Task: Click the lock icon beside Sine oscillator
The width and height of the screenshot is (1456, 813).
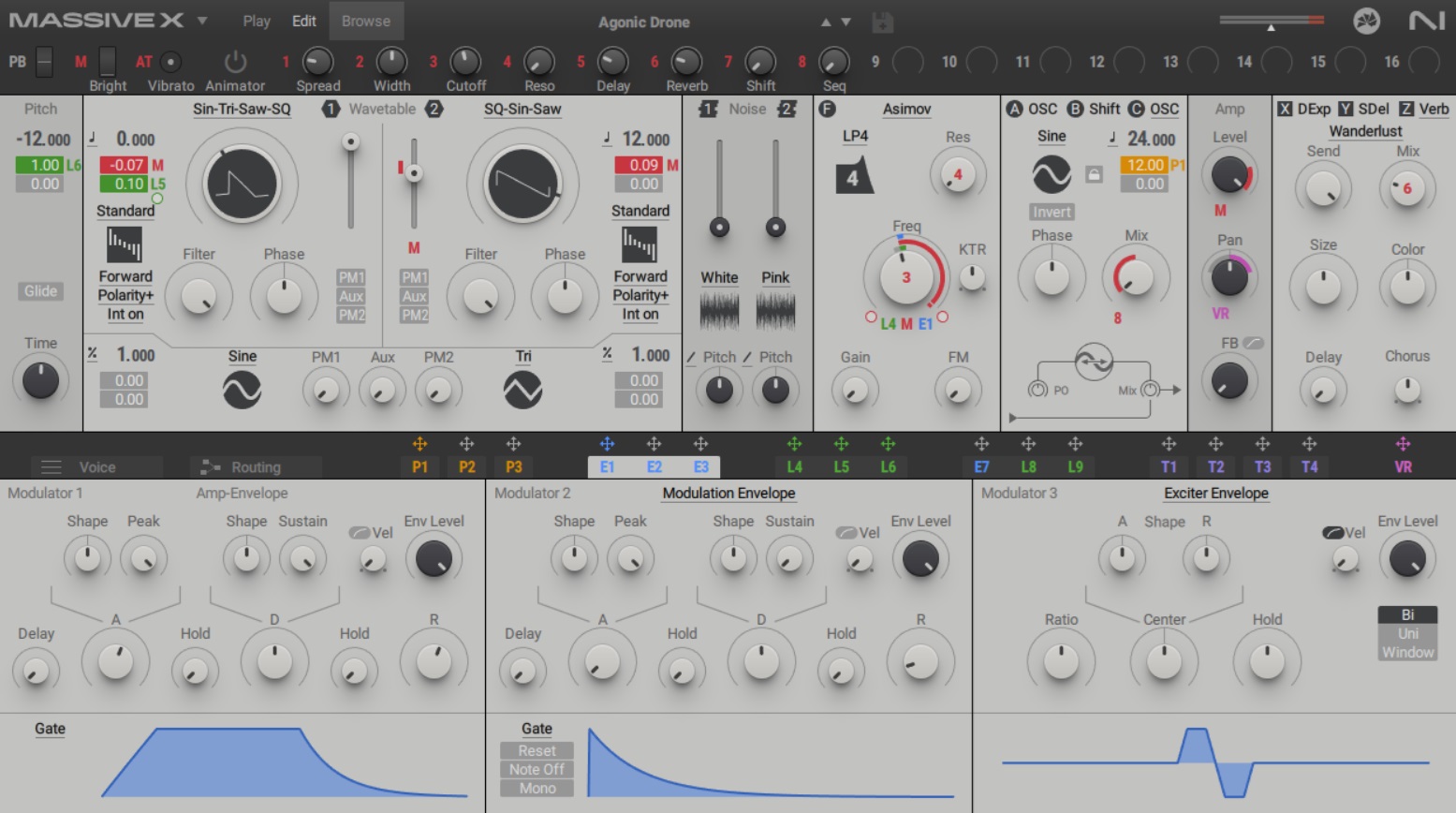Action: pos(1093,174)
